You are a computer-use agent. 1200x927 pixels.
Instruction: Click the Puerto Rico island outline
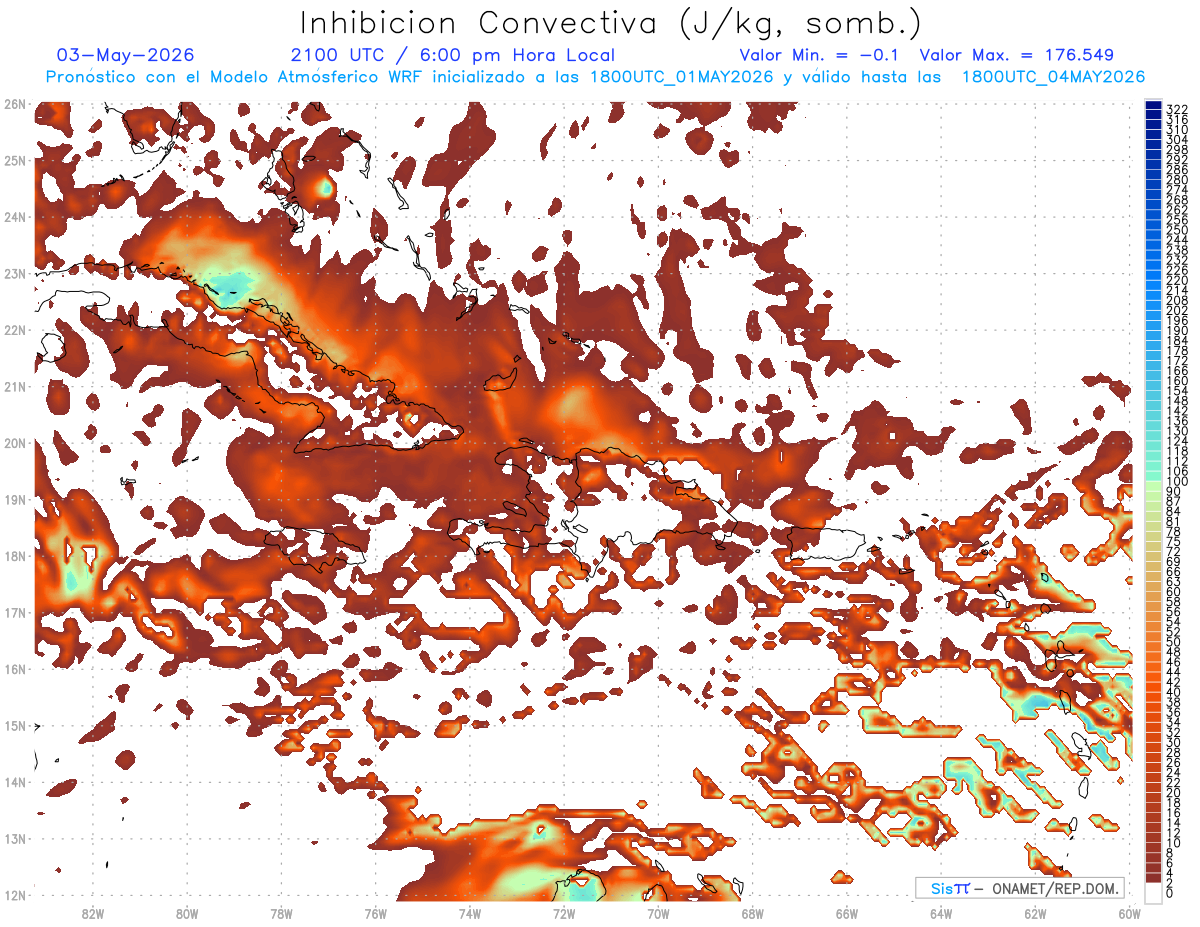825,545
